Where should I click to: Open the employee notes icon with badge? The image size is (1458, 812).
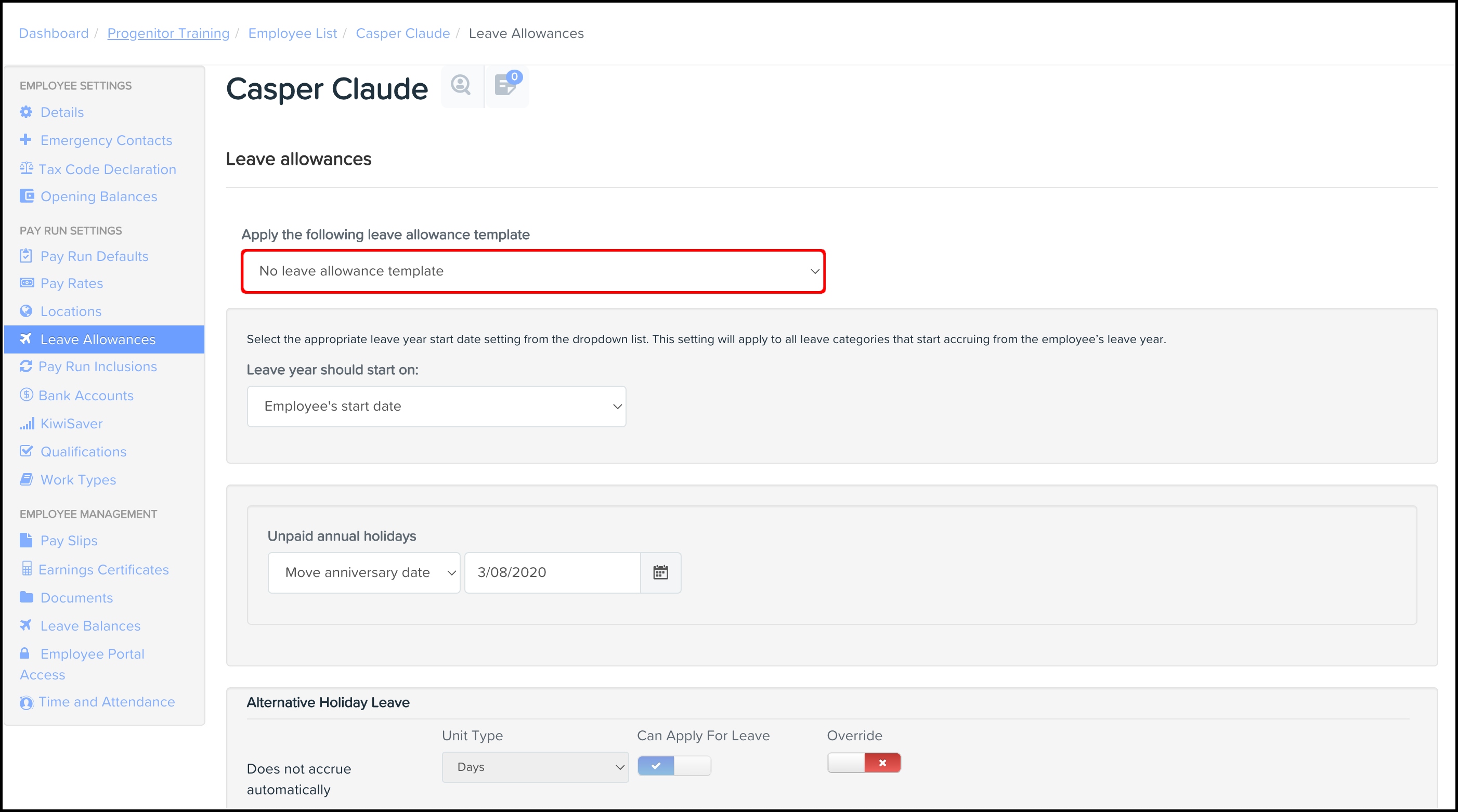pos(506,86)
